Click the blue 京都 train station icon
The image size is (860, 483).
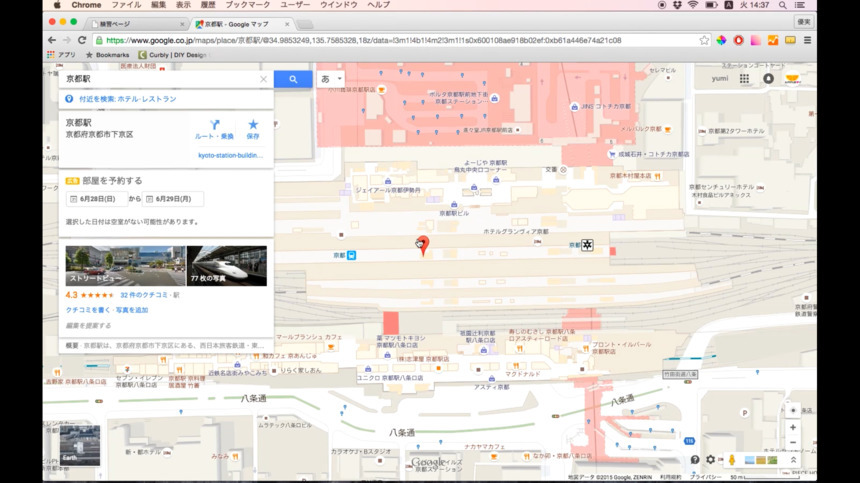point(352,255)
